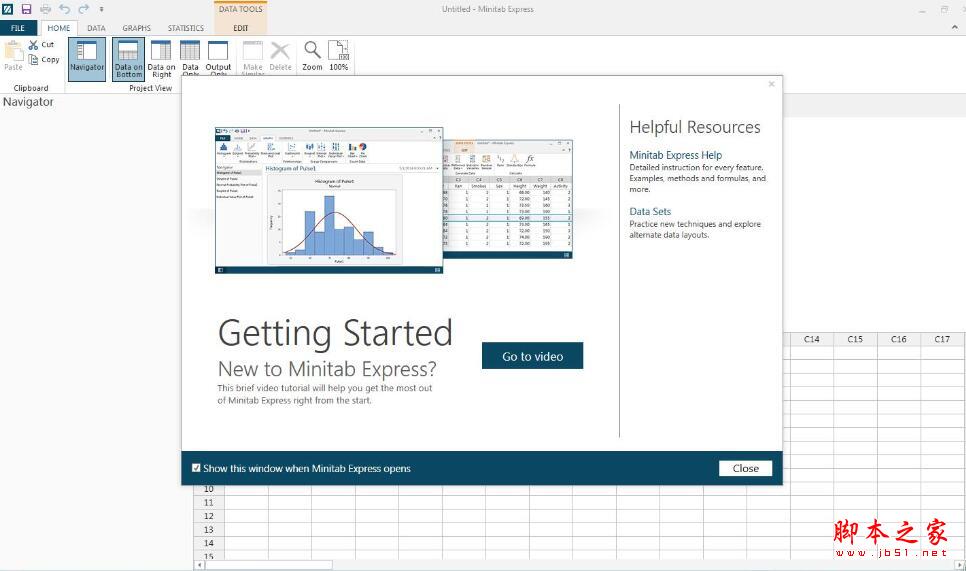
Task: Click the Navigator panel heading
Action: pyautogui.click(x=28, y=102)
